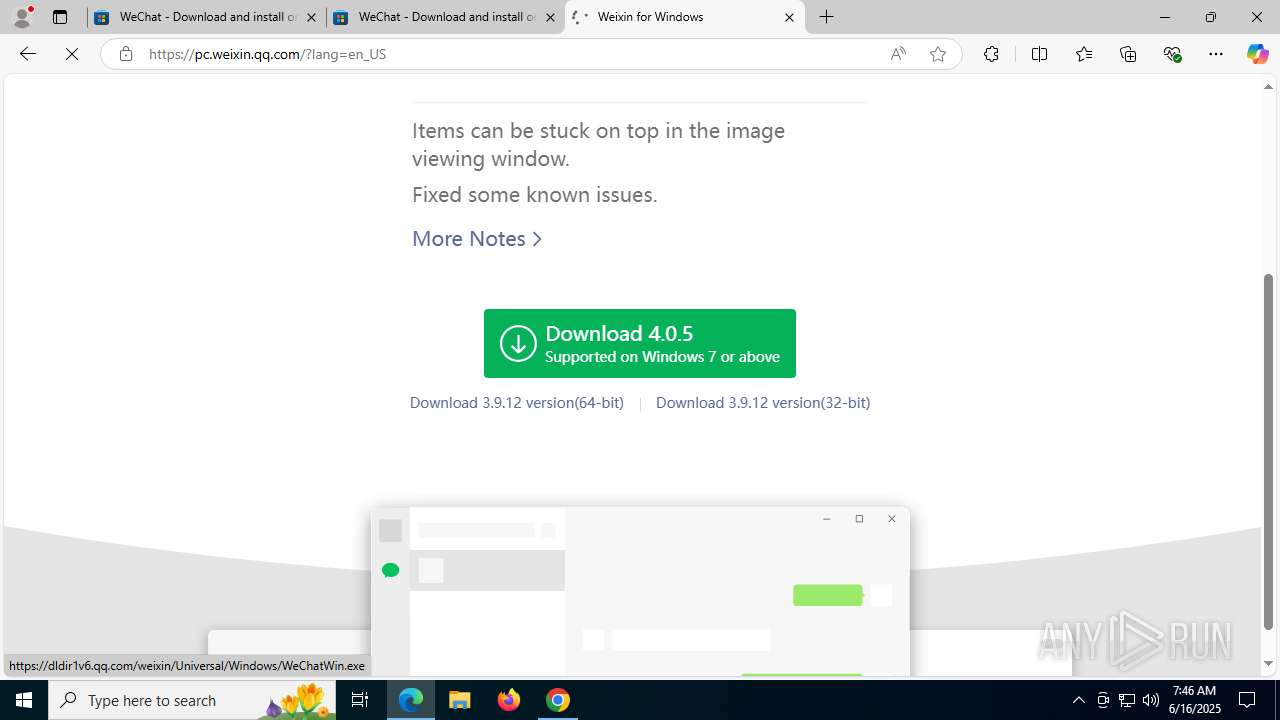Toggle the Split screen icon
Viewport: 1280px width, 720px height.
click(x=1039, y=54)
